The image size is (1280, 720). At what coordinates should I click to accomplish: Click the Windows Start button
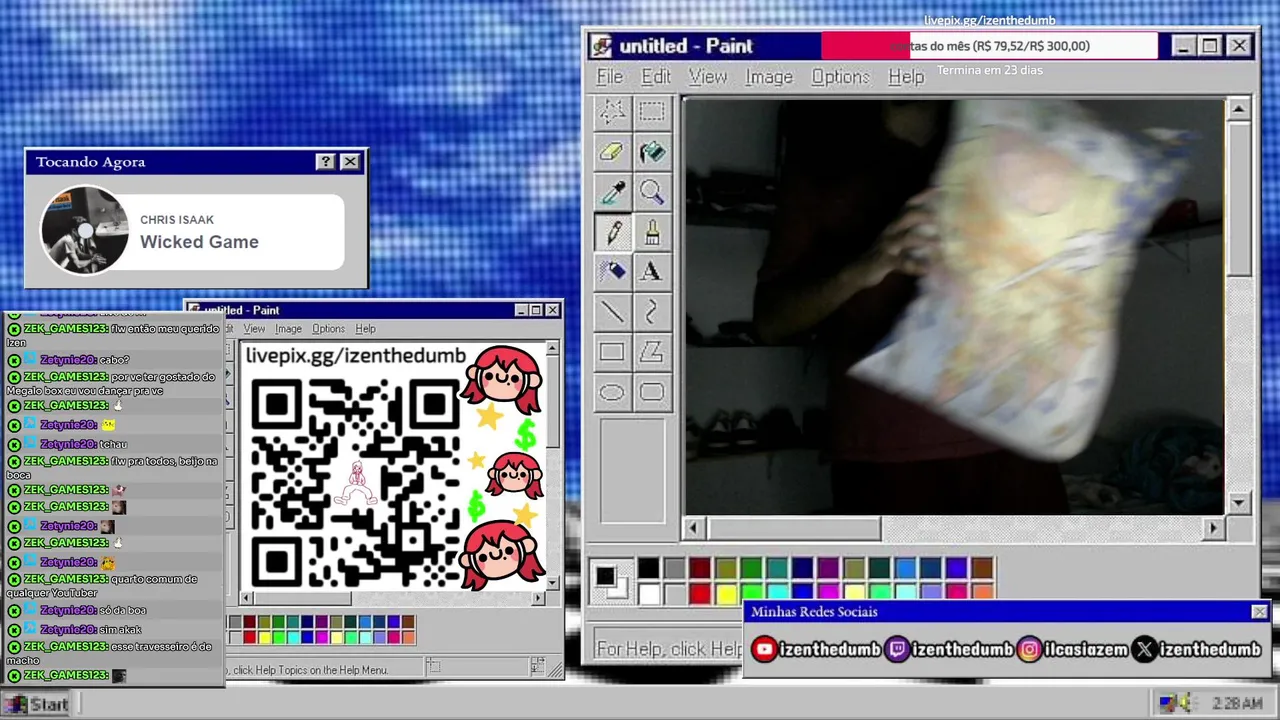[x=38, y=704]
